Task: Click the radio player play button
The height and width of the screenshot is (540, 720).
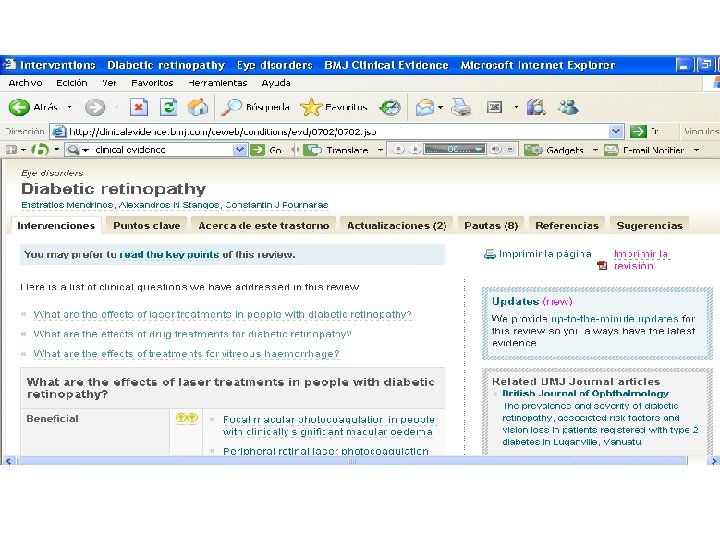Action: [x=414, y=149]
